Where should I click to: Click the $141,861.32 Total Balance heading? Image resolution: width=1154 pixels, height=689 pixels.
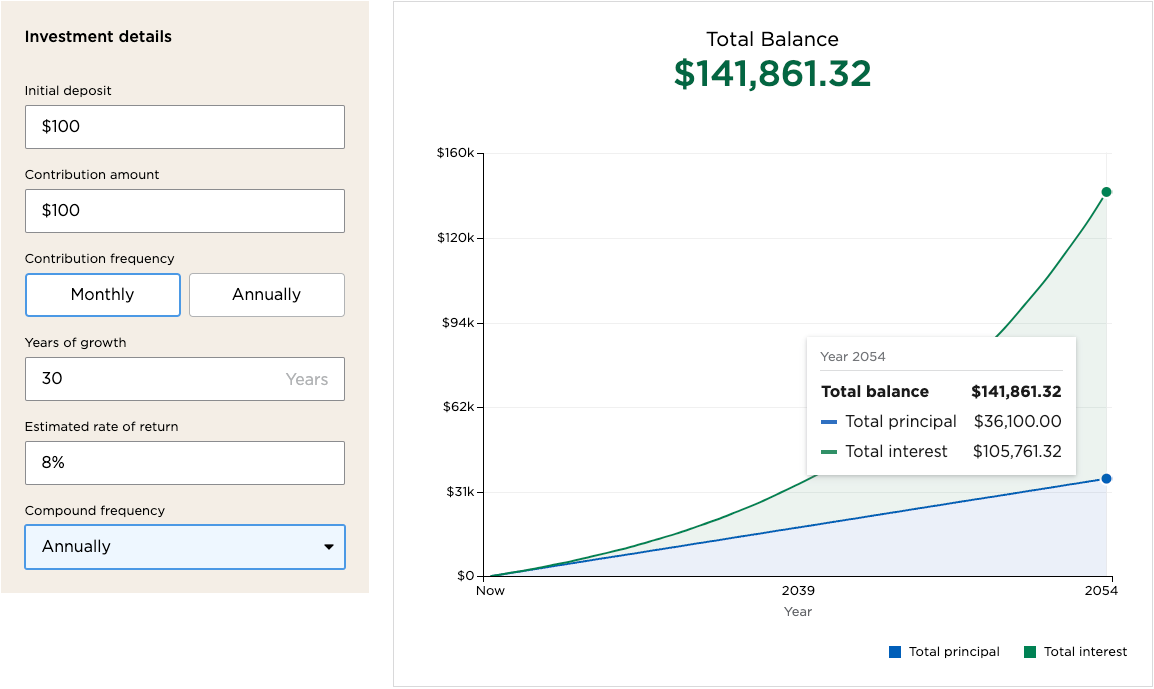coord(772,74)
